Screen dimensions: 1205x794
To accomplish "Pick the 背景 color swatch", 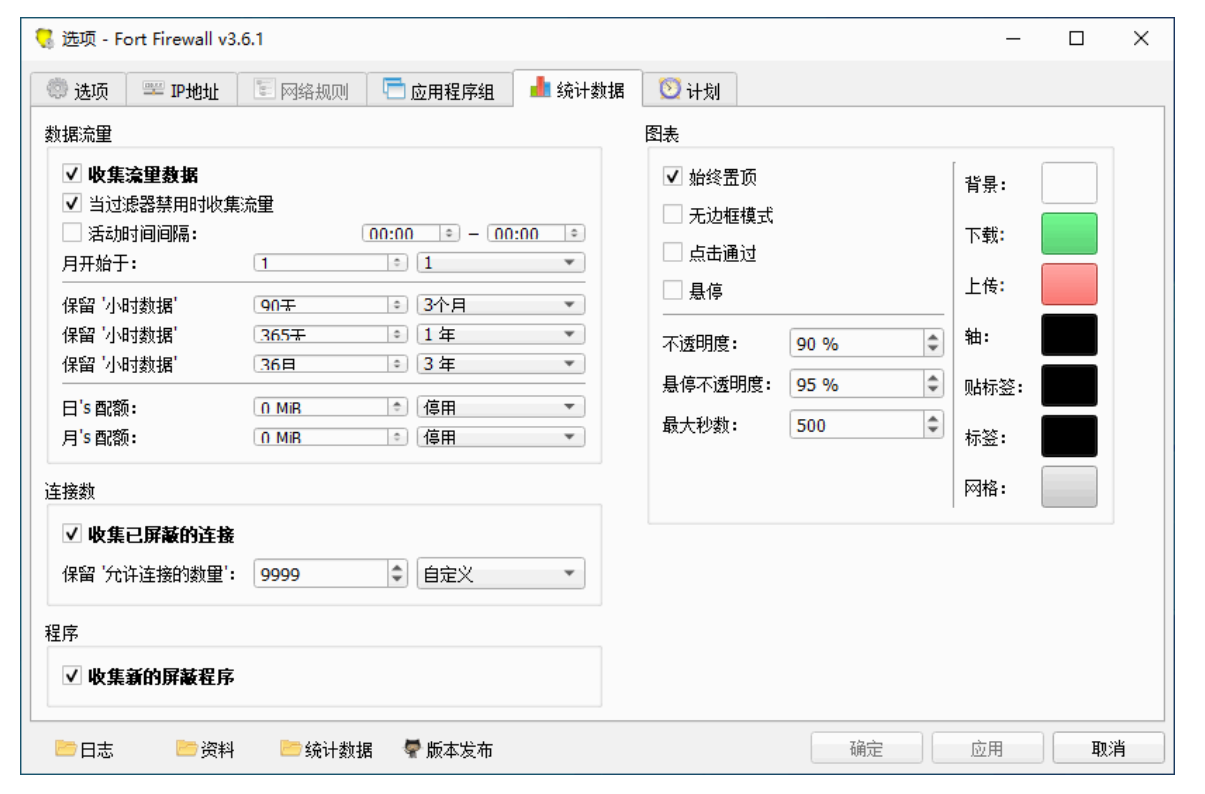I will 1069,184.
